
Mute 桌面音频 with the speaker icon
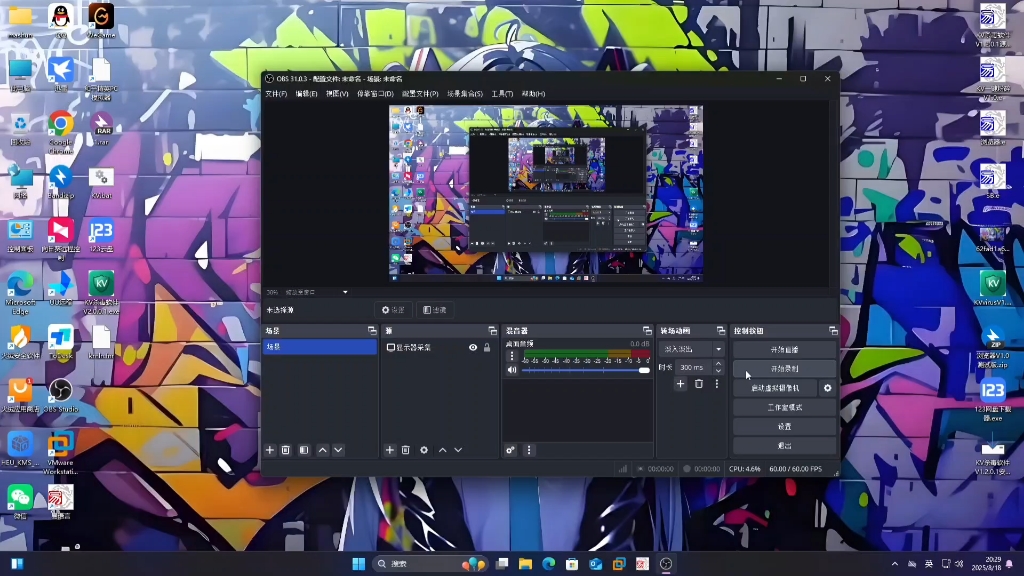pyautogui.click(x=512, y=370)
